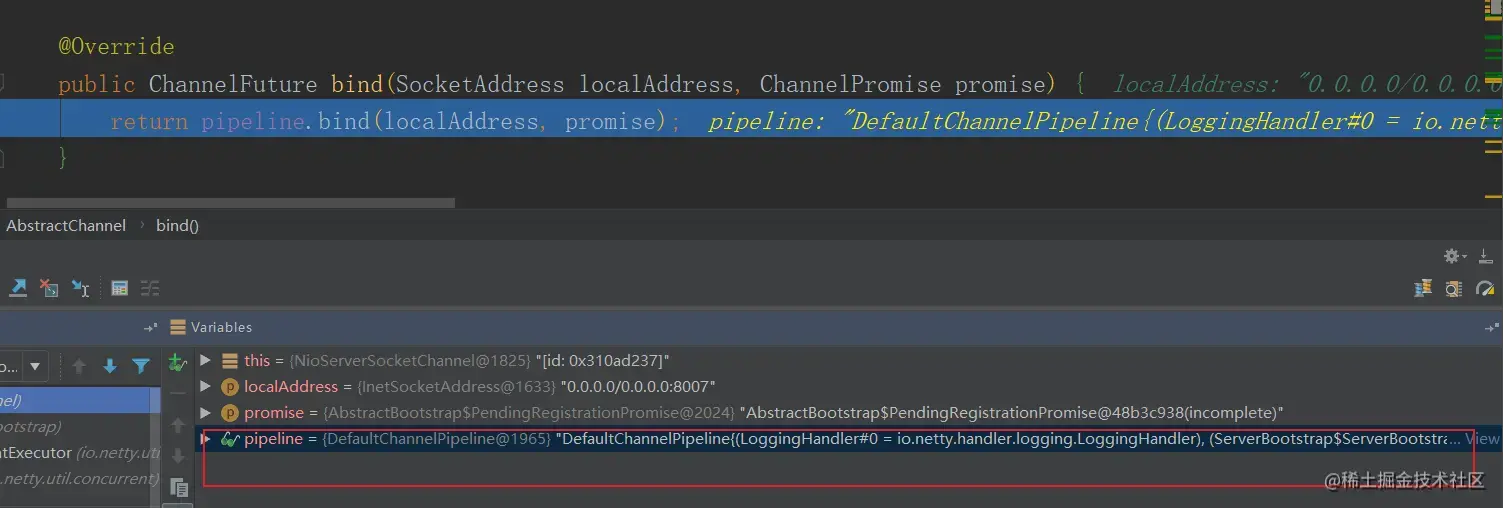Select the '.netty.util.concurrent)' stack frame
Screen dimensions: 1503x508
[80, 478]
